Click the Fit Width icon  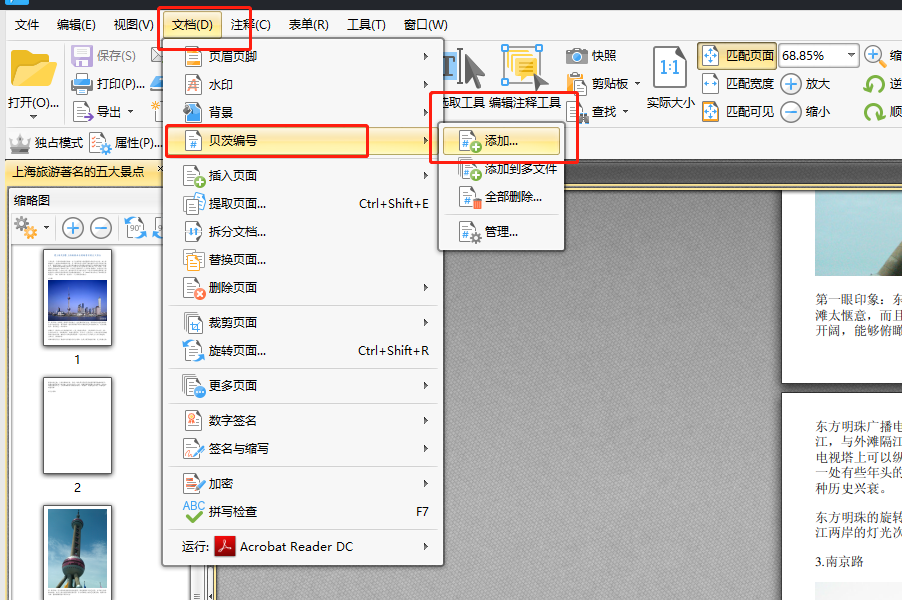point(710,84)
